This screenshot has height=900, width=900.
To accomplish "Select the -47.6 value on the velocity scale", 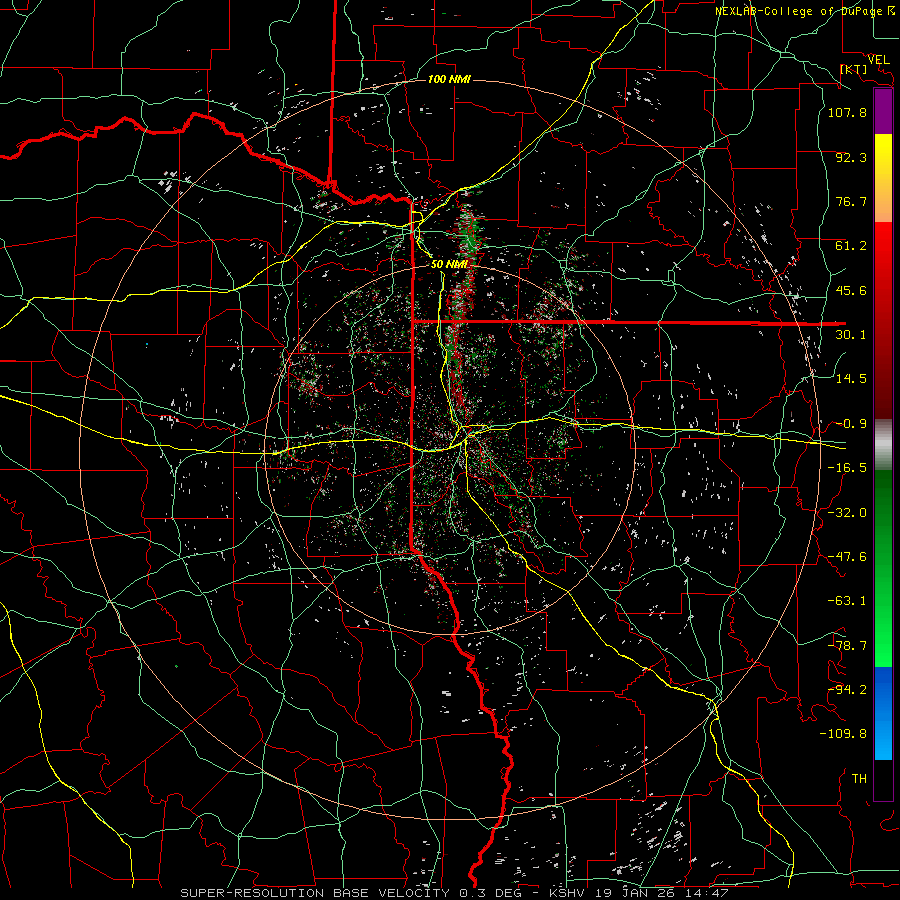I will [x=847, y=557].
